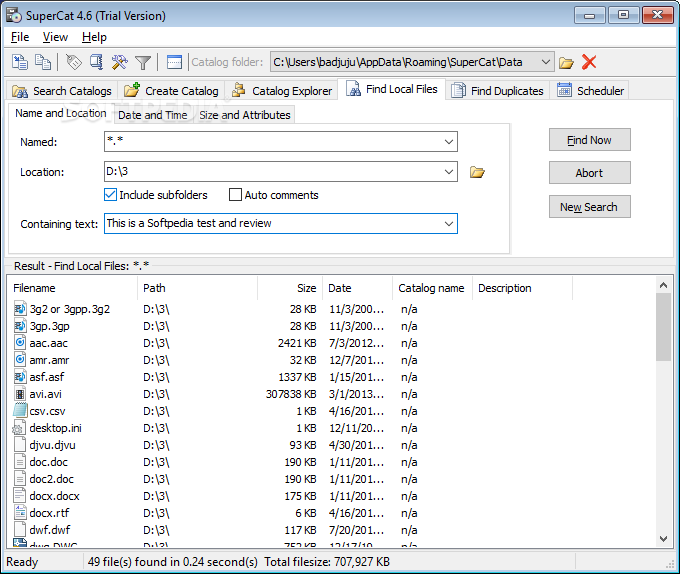The height and width of the screenshot is (574, 680).
Task: Sort results by Catalog name column header
Action: tap(432, 288)
